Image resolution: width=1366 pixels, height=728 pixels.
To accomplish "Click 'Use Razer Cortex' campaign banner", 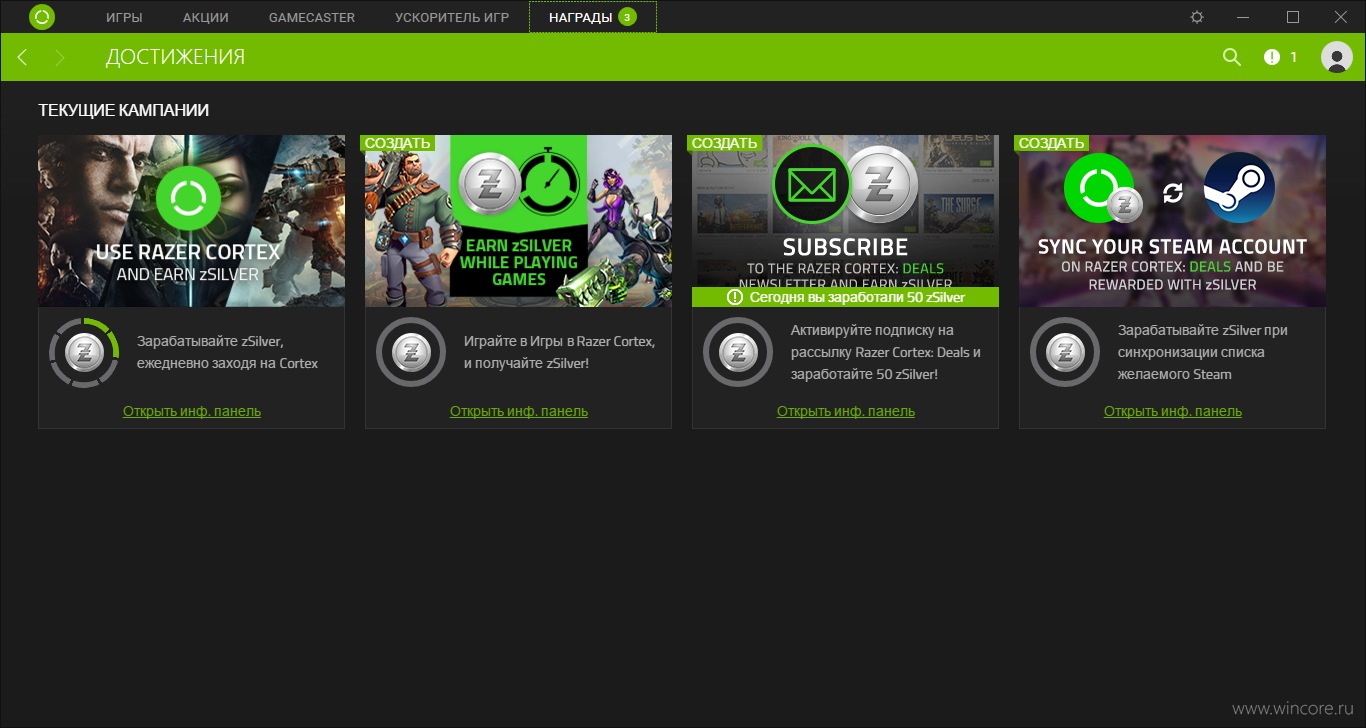I will (x=191, y=221).
